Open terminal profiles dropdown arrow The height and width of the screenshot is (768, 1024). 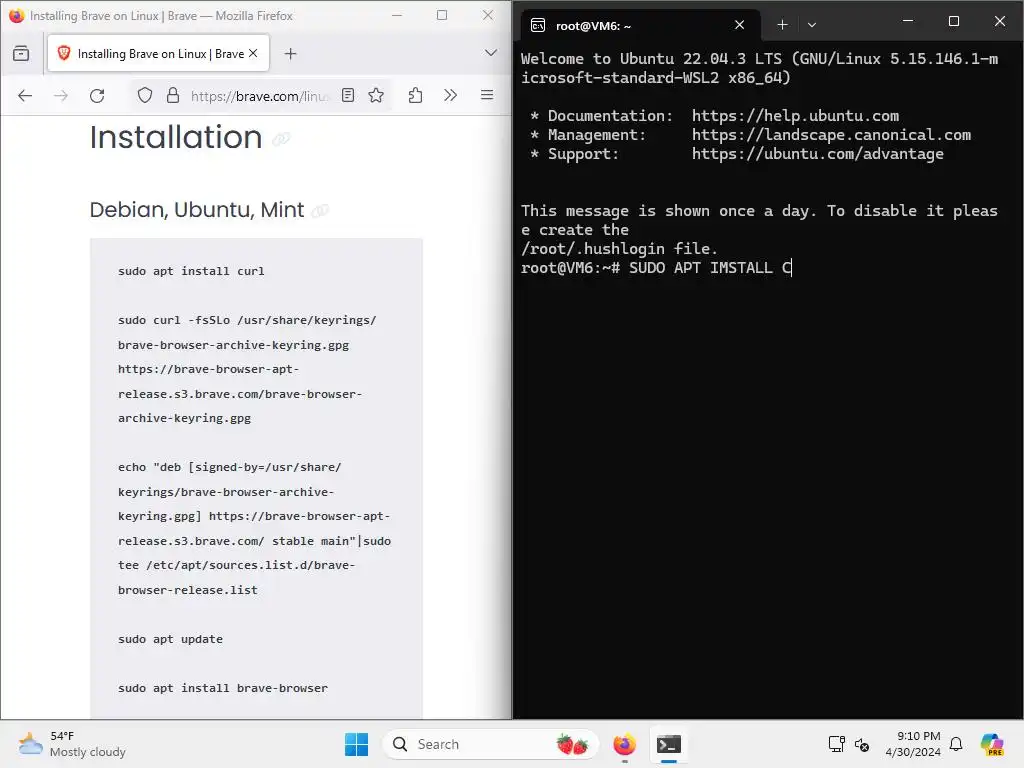pyautogui.click(x=812, y=25)
